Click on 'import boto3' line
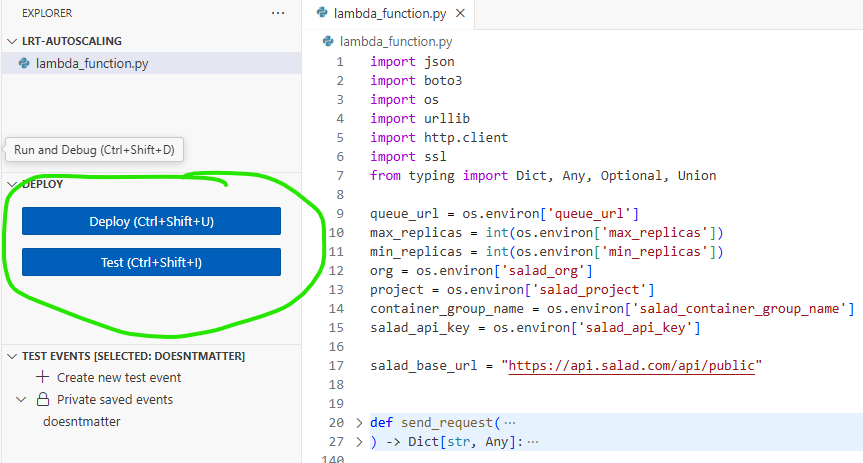The image size is (863, 463). point(416,80)
